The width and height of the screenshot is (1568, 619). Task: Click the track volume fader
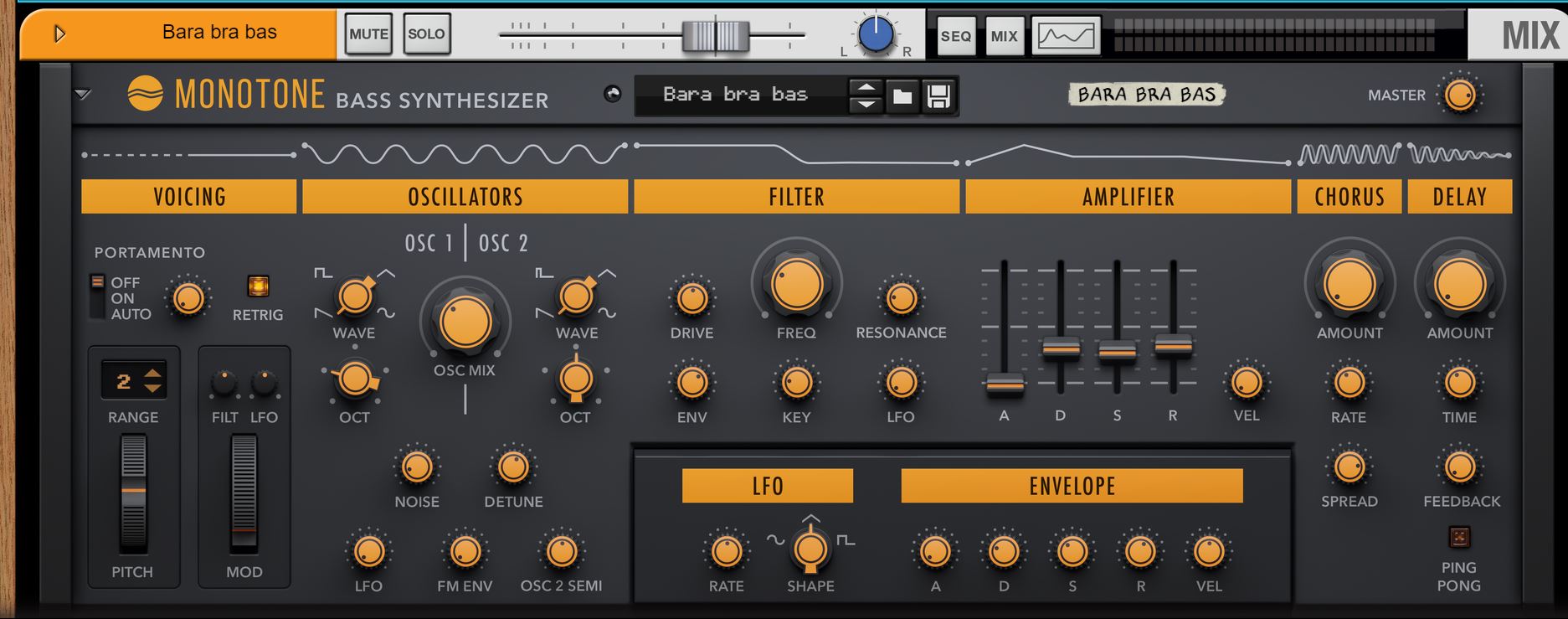coord(716,36)
